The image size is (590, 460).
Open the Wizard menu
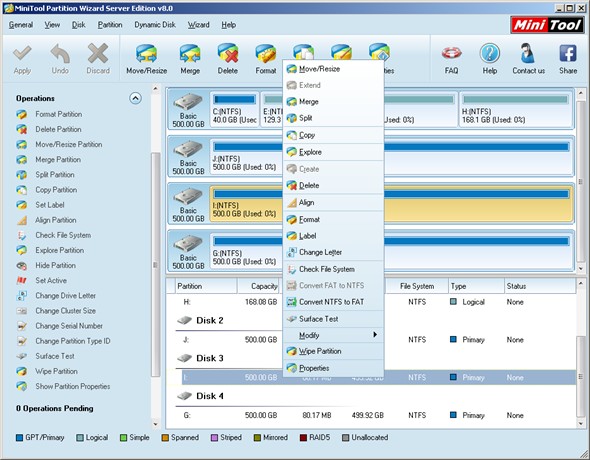[199, 25]
